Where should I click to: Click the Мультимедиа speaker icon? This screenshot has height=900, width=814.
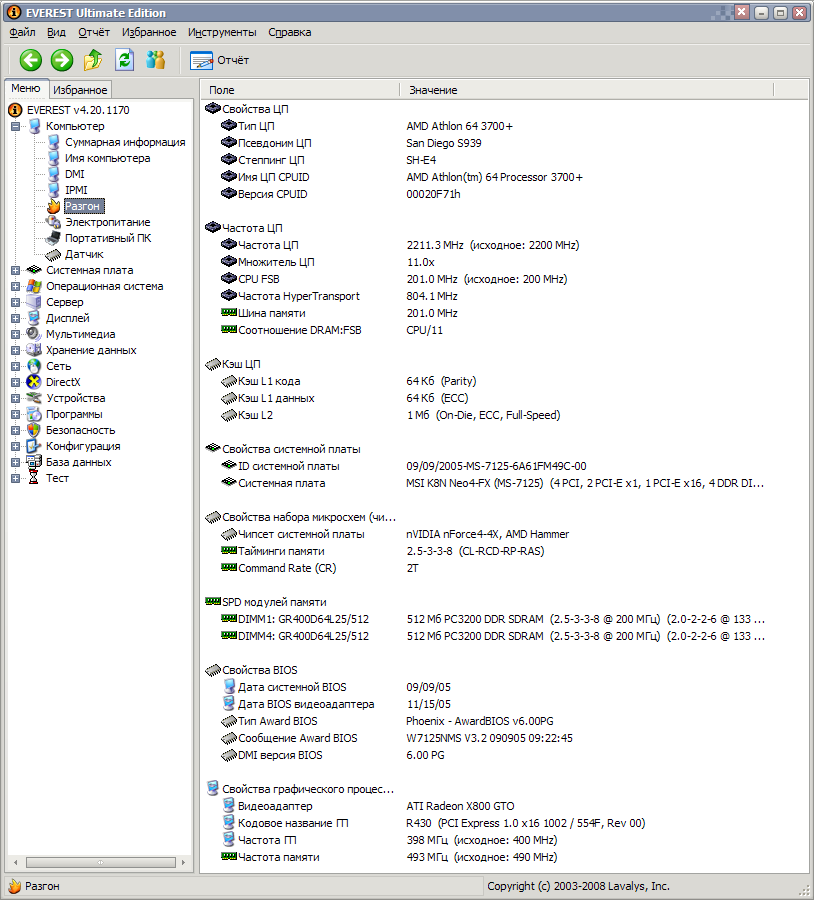tap(34, 334)
